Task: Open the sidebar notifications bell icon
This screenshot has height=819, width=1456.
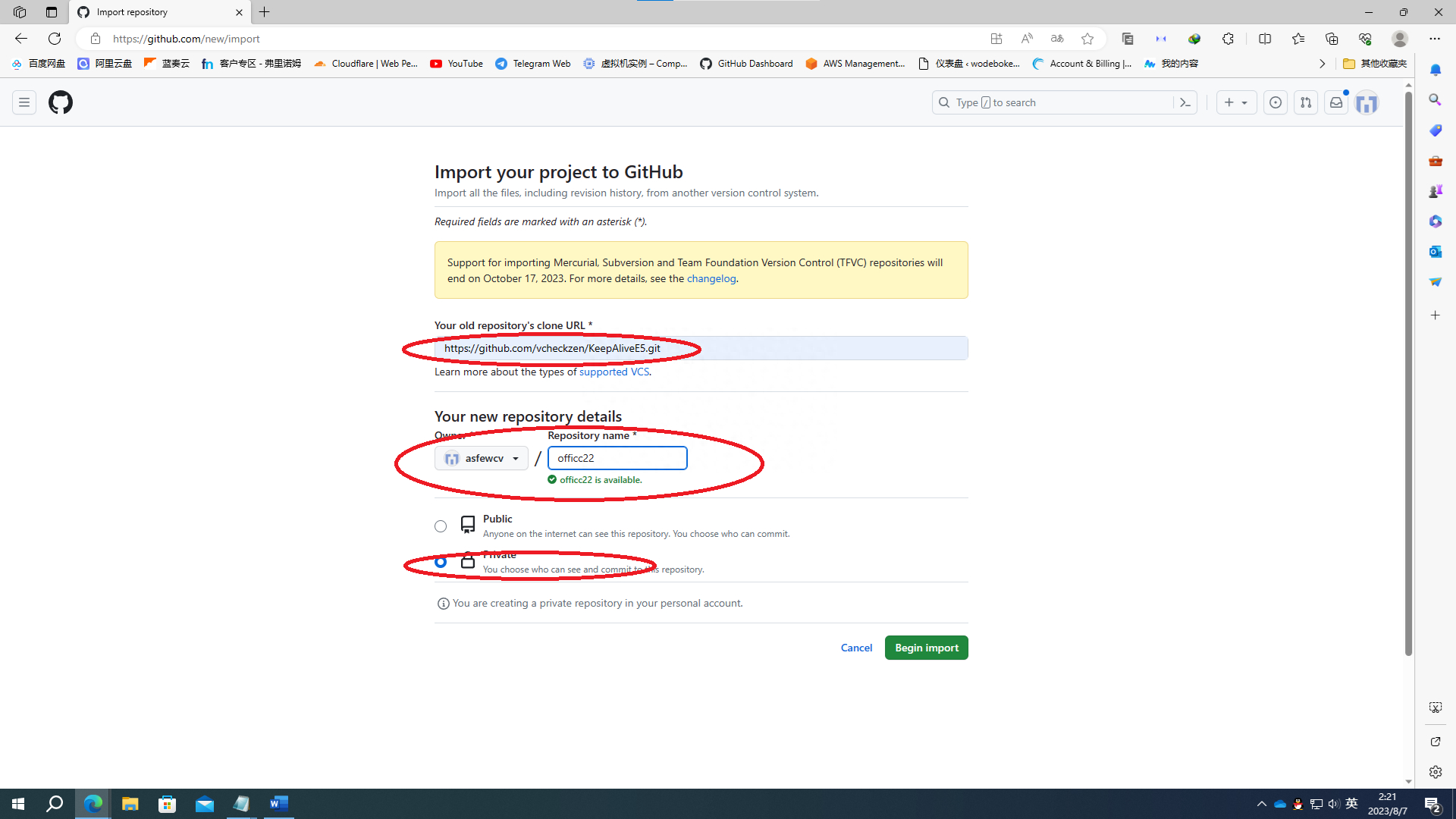Action: tap(1436, 70)
